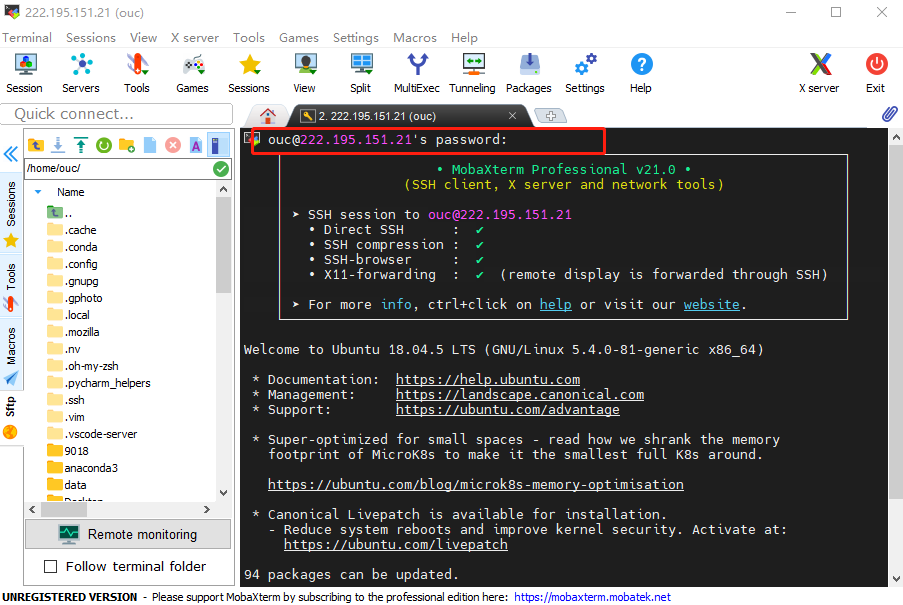Open the Help toolbar icon
This screenshot has width=903, height=605.
tap(641, 73)
